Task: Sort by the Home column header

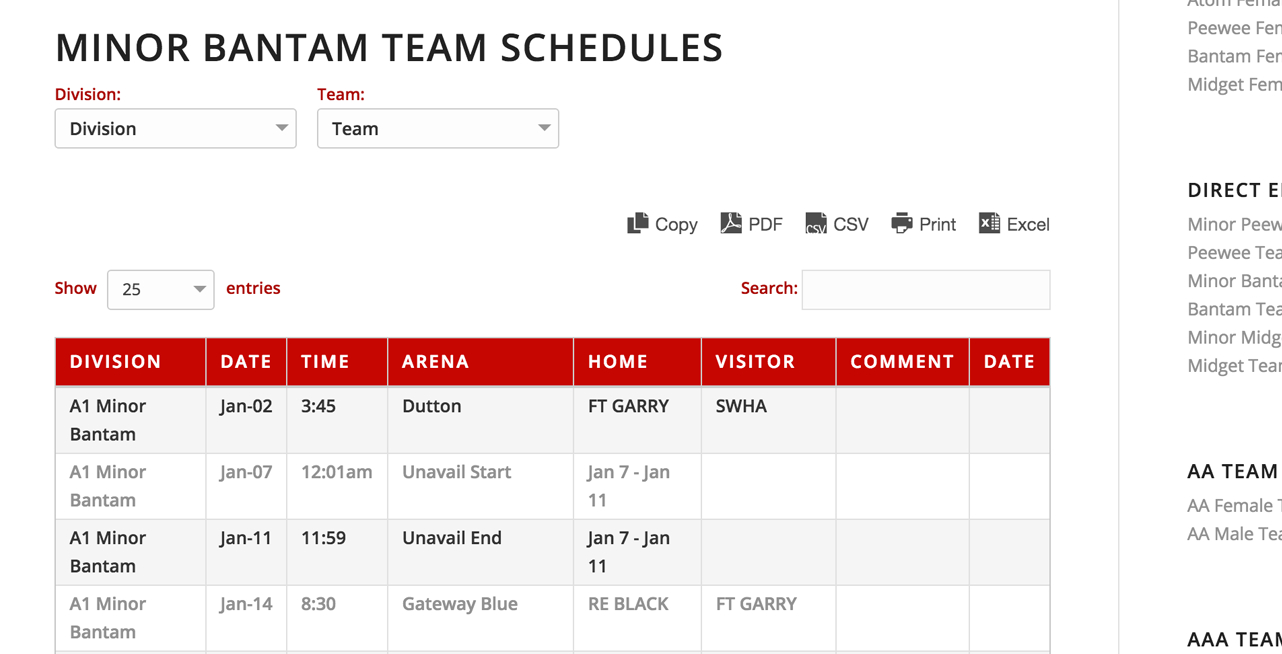Action: pyautogui.click(x=618, y=362)
